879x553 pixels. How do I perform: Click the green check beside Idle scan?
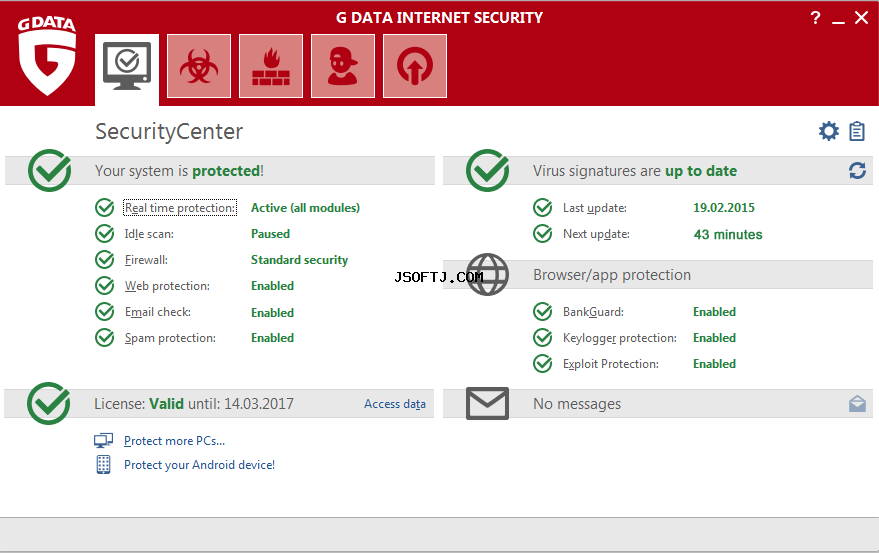tap(105, 233)
